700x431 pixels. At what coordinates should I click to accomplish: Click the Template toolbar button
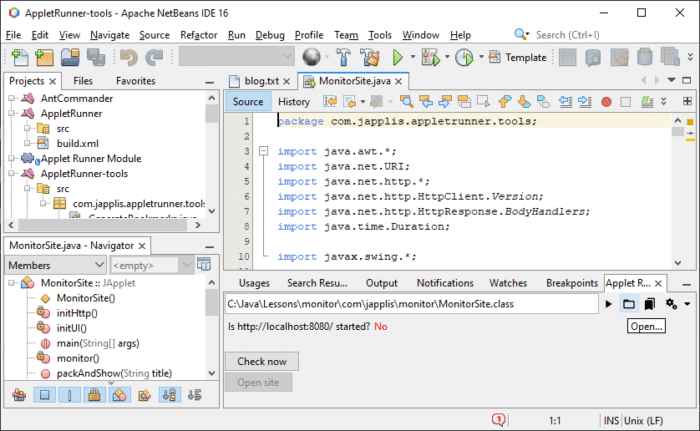click(518, 57)
